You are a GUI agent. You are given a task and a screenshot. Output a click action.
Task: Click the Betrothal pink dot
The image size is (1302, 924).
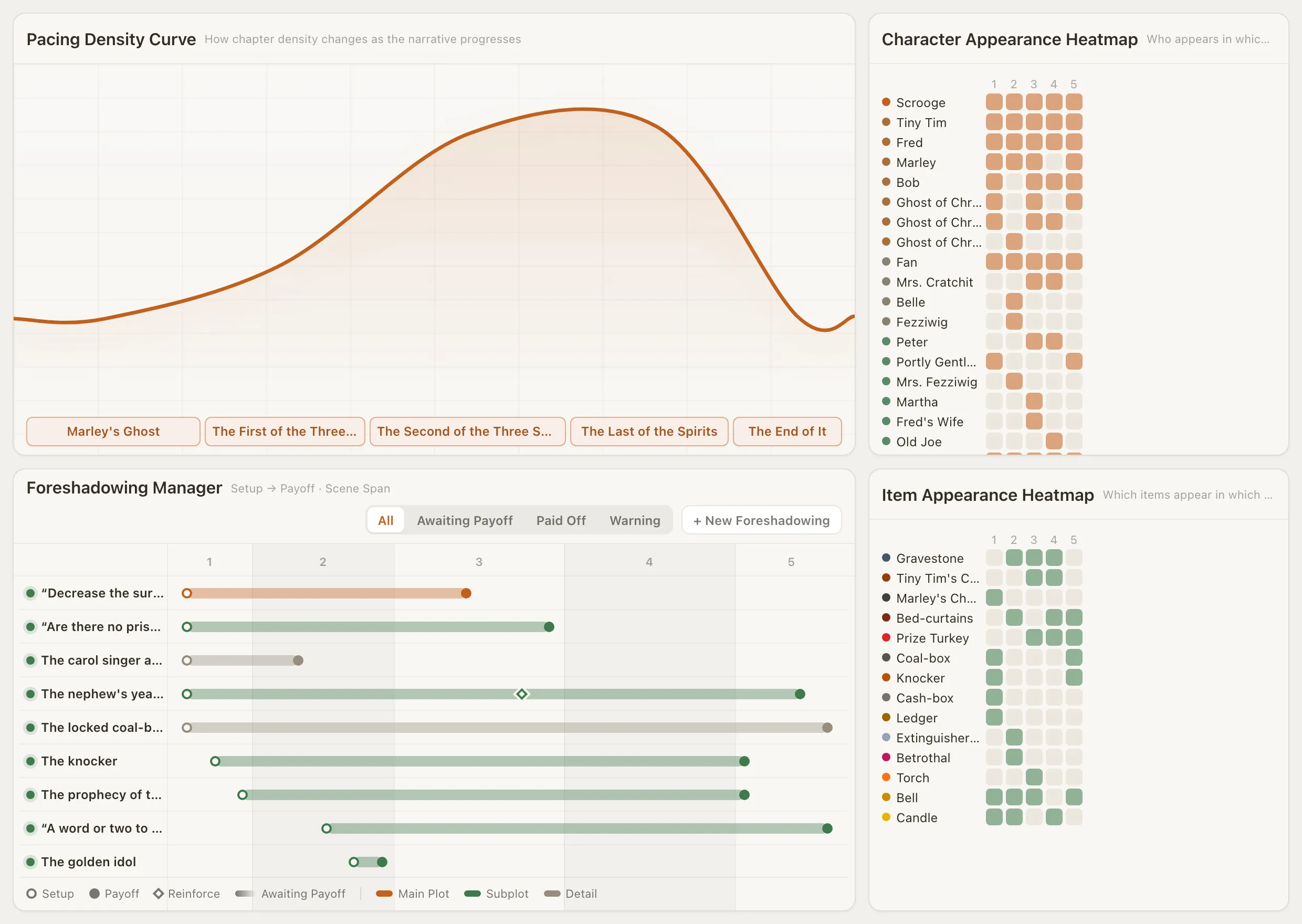pyautogui.click(x=886, y=757)
